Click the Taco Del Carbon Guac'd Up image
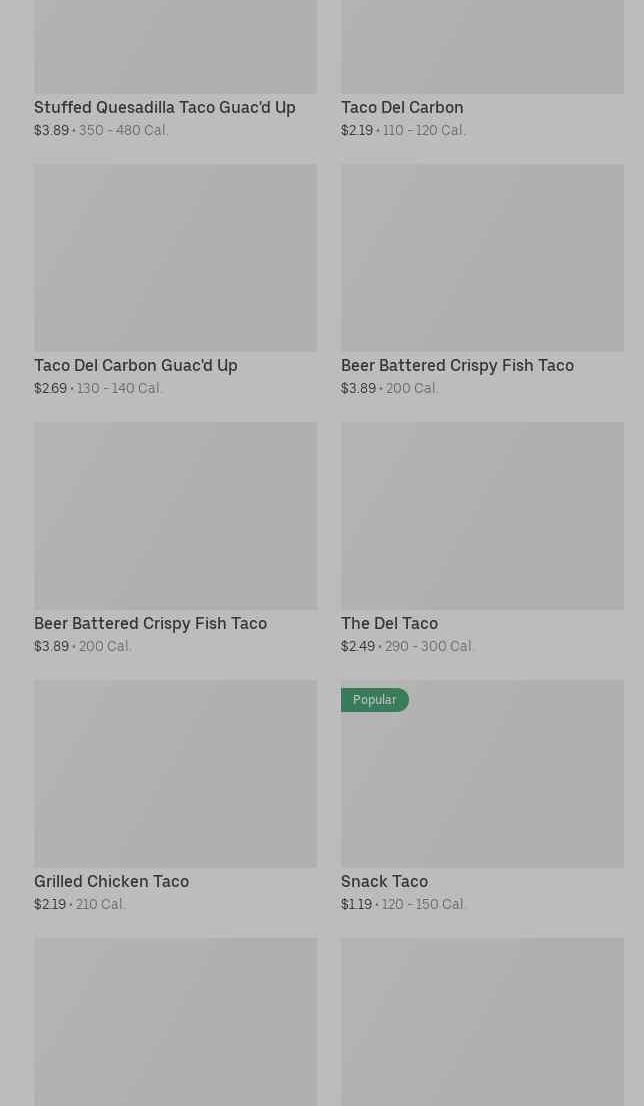Image resolution: width=644 pixels, height=1106 pixels. [x=175, y=258]
